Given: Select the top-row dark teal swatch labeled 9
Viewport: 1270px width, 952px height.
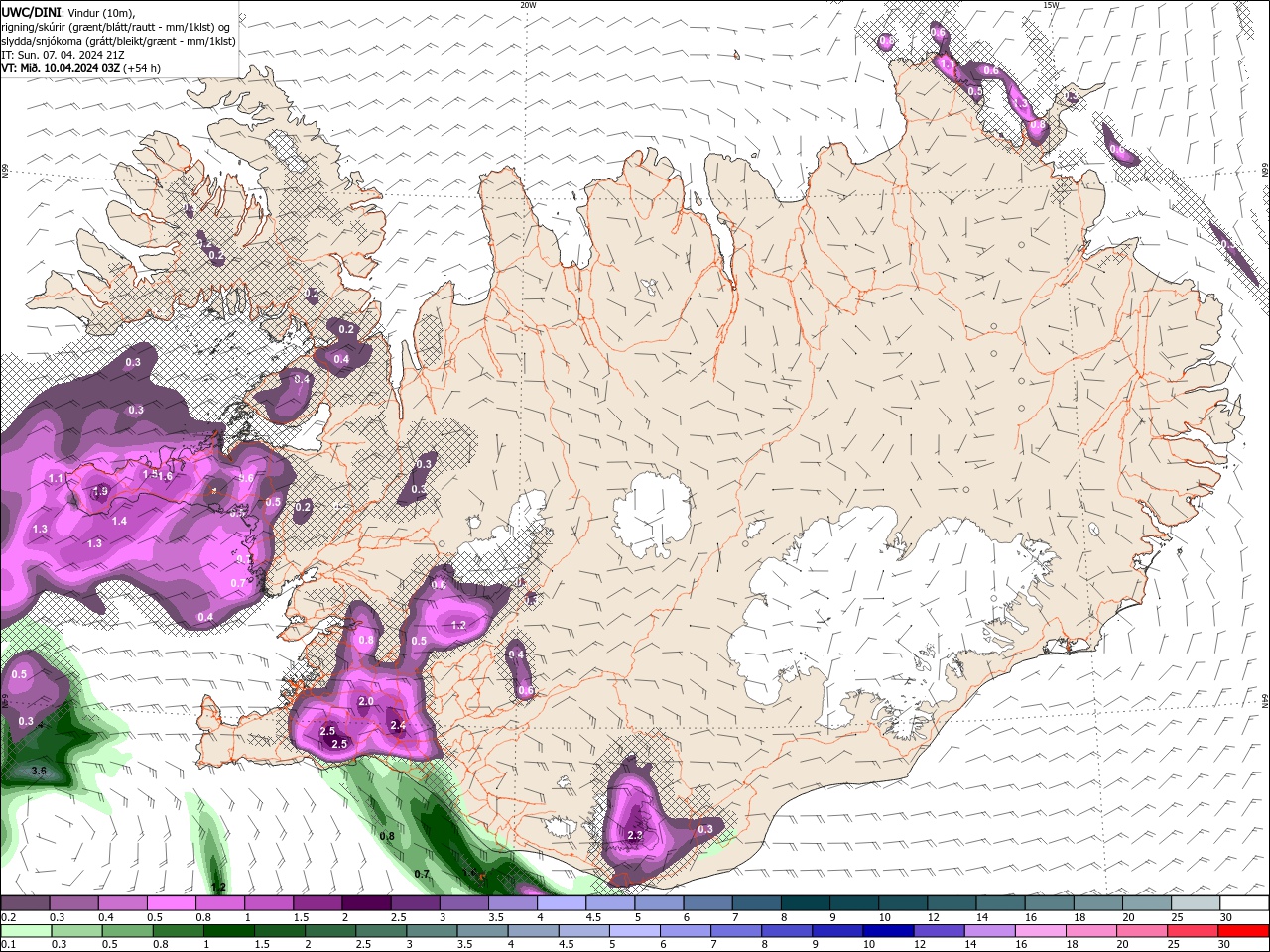Looking at the screenshot, I should click(854, 903).
